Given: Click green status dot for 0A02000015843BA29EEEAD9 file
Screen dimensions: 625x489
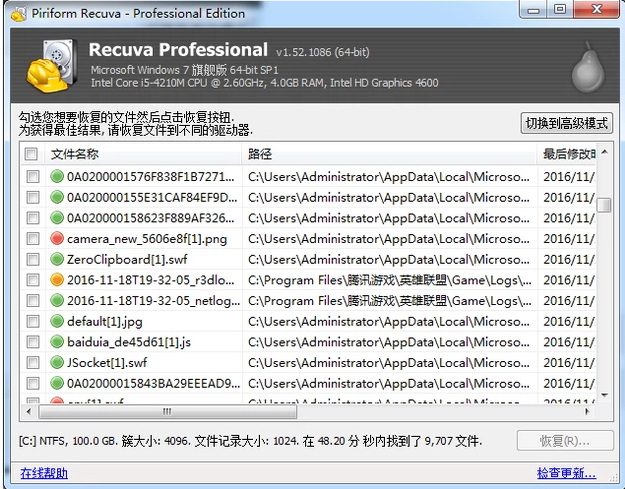Looking at the screenshot, I should coord(57,383).
